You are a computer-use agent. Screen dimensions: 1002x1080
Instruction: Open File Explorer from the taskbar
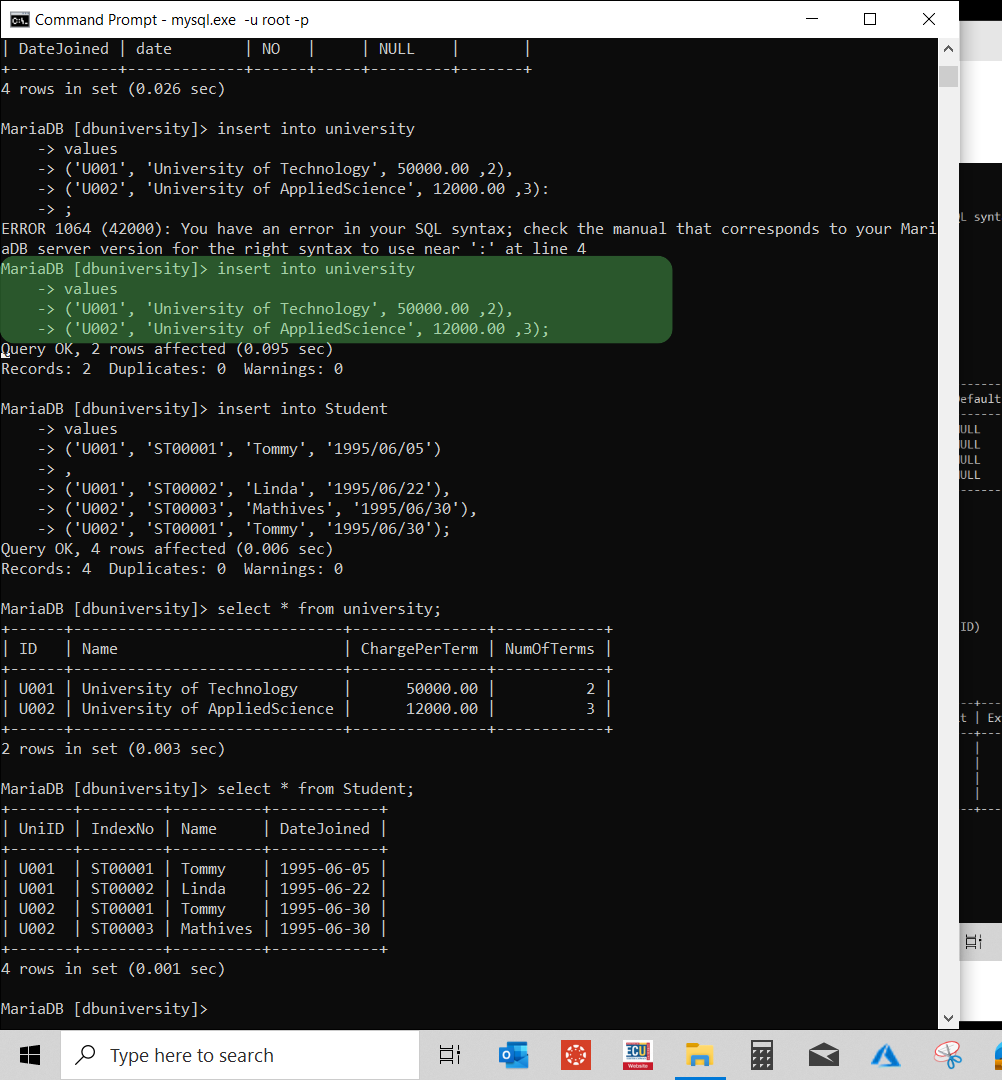(700, 1055)
